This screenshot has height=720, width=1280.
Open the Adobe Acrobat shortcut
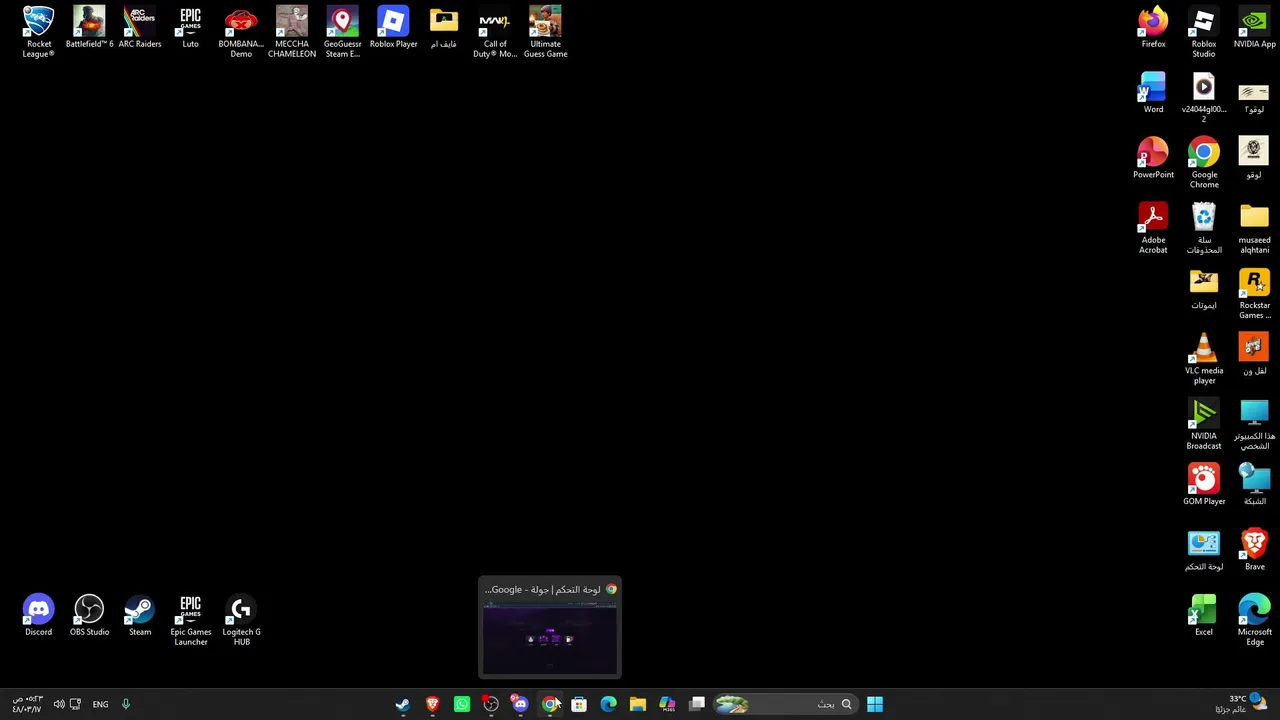click(1153, 228)
